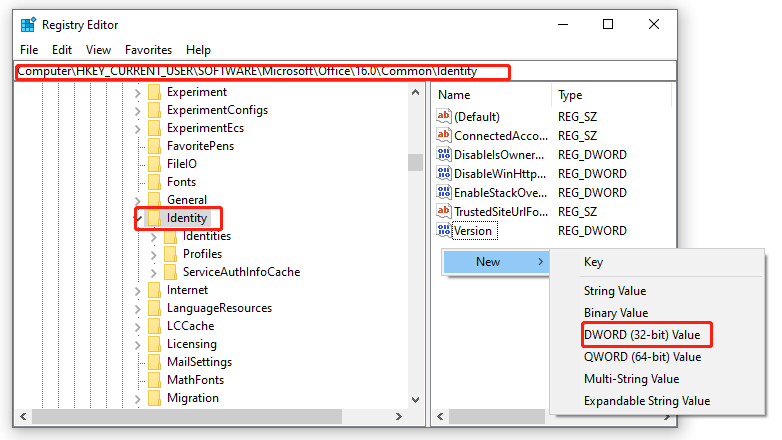This screenshot has width=782, height=440.
Task: Click the FavoritePens folder icon
Action: coord(155,146)
